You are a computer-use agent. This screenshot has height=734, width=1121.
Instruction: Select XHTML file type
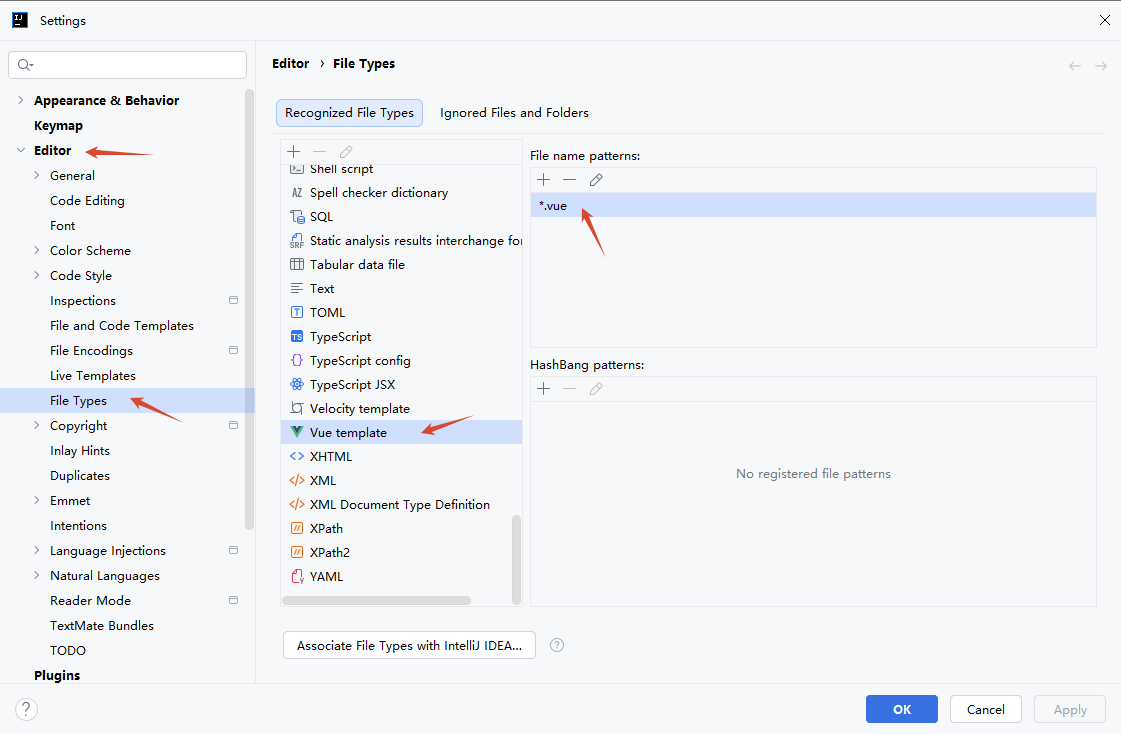coord(401,457)
